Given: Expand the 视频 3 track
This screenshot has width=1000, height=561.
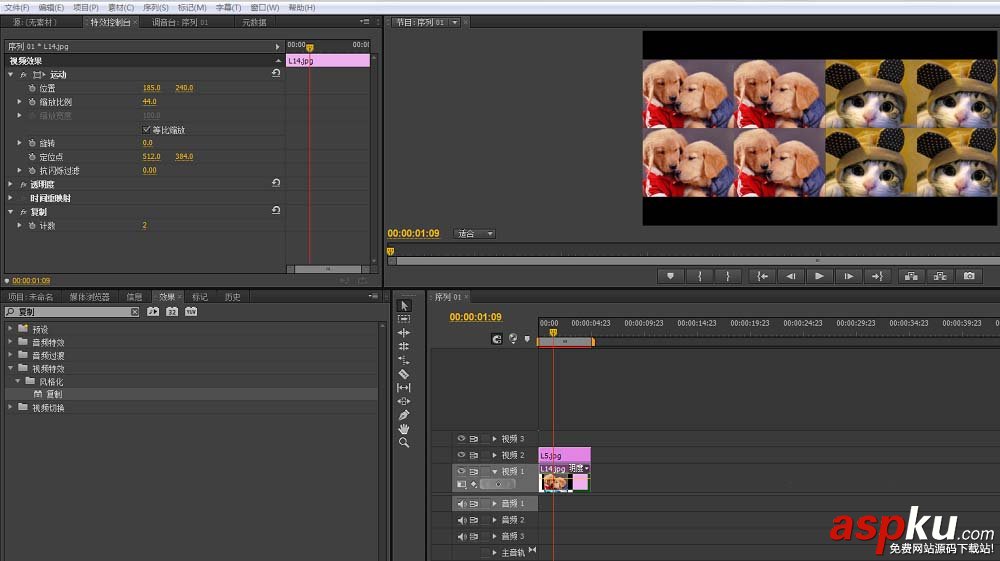Looking at the screenshot, I should [494, 439].
